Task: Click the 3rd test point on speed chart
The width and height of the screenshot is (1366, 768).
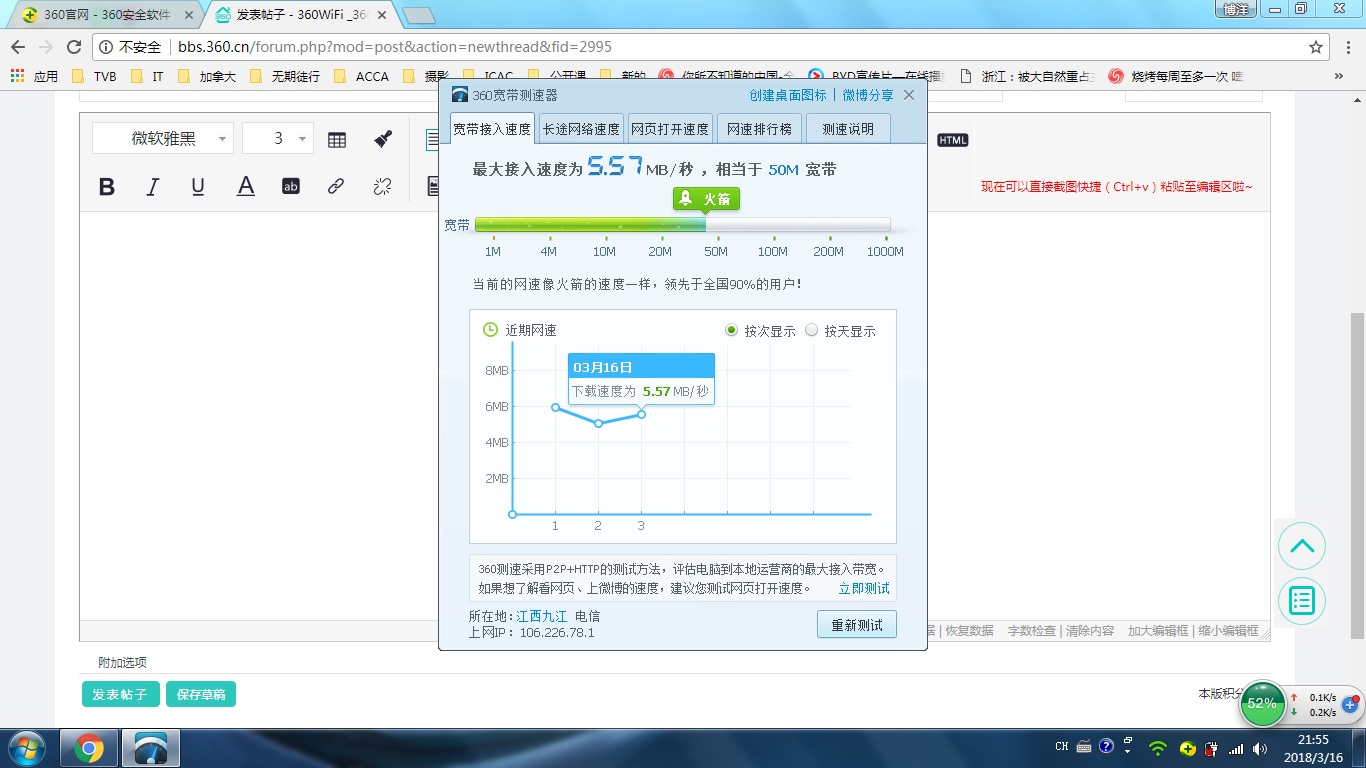Action: tap(641, 414)
